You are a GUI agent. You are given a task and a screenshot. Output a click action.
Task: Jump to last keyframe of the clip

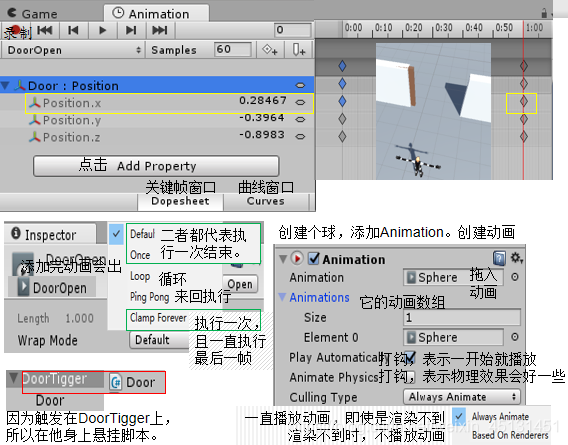160,30
